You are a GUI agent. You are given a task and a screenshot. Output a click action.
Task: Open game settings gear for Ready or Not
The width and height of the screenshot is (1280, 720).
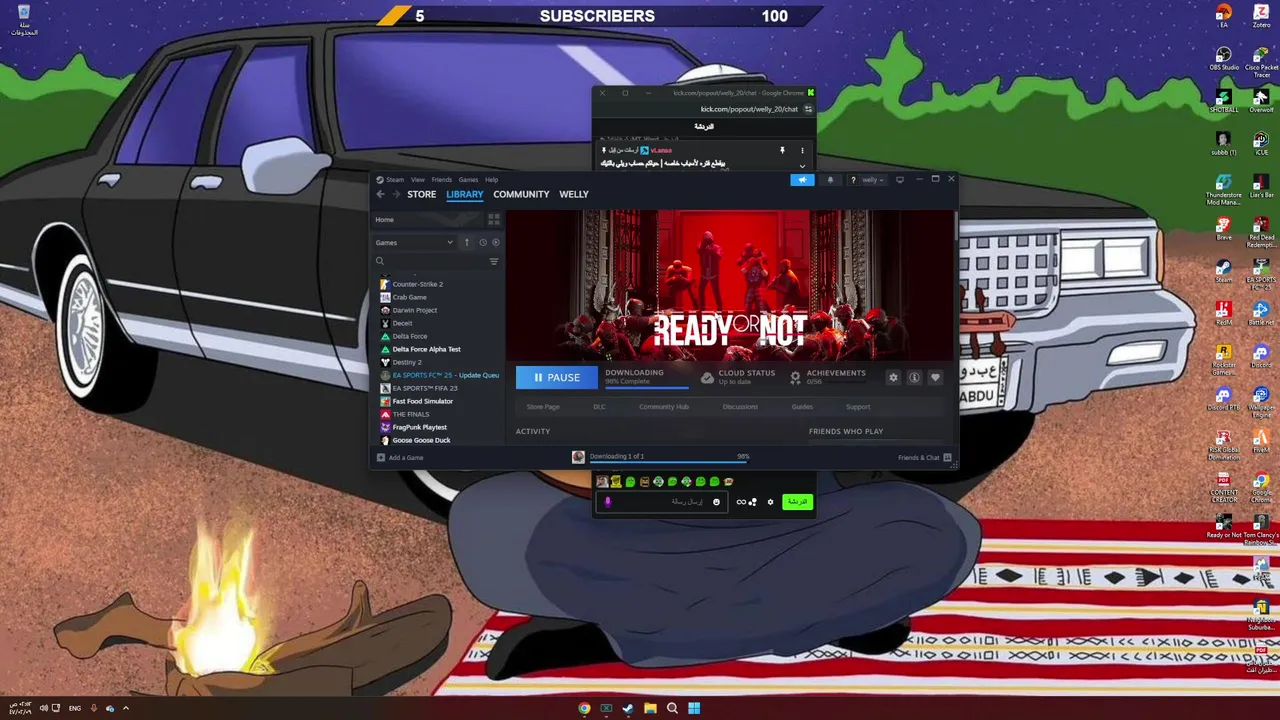point(893,377)
